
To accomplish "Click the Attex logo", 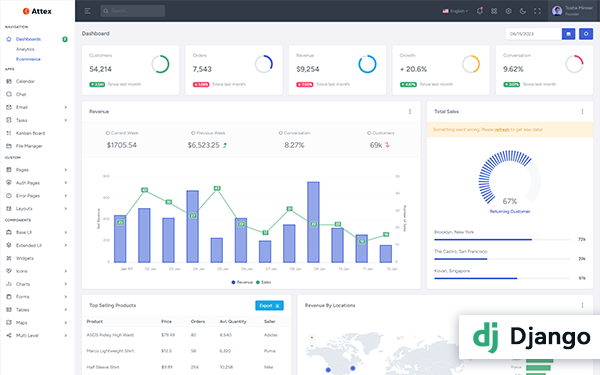I will coord(37,11).
